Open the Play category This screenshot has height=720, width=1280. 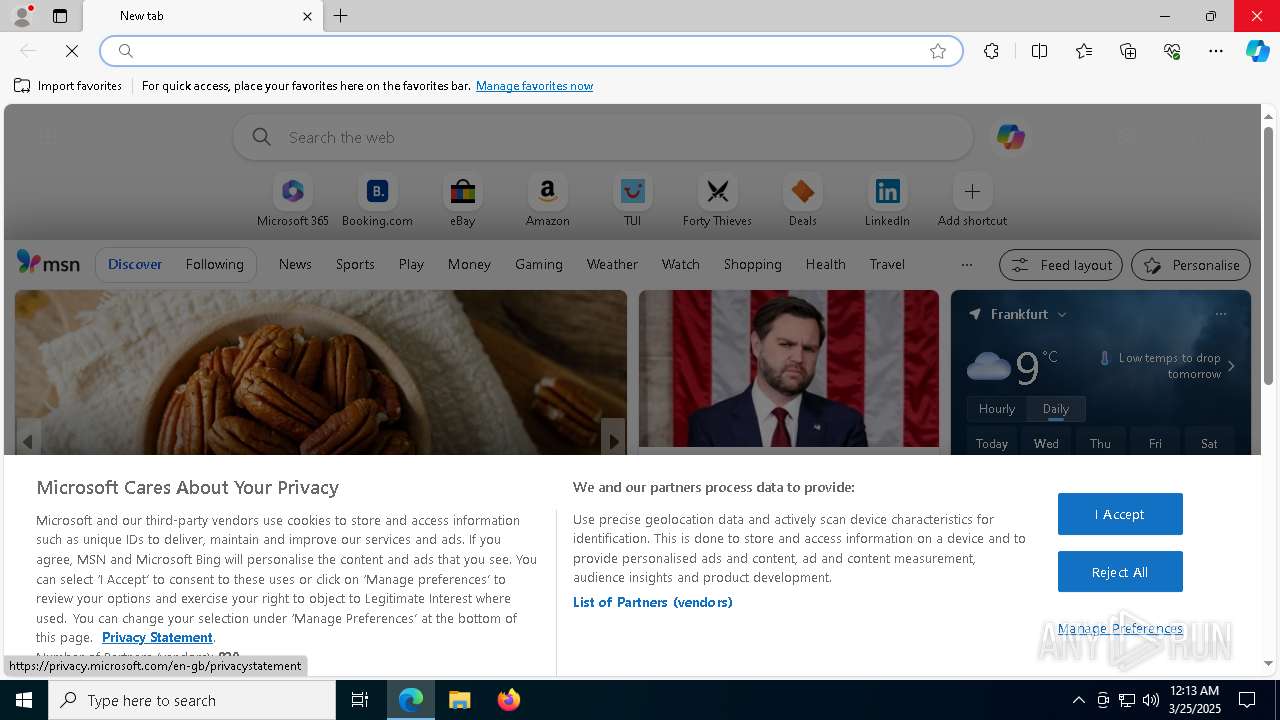coord(411,264)
